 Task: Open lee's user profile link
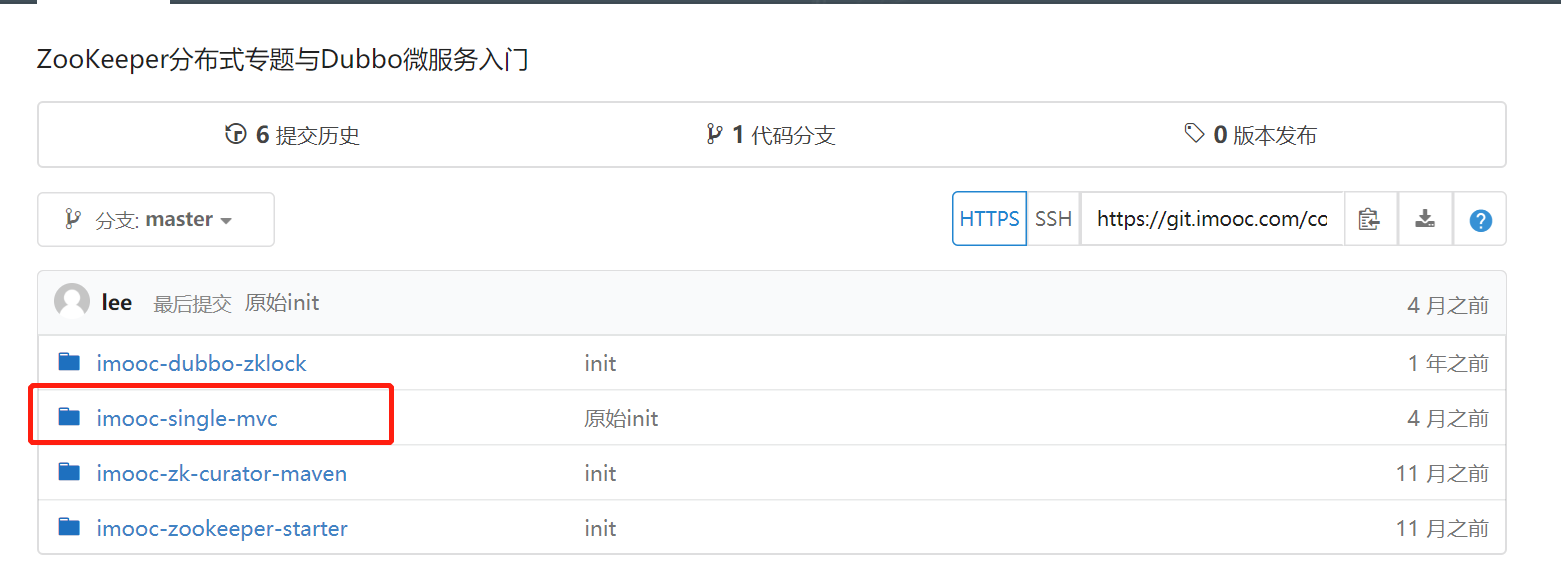click(117, 303)
